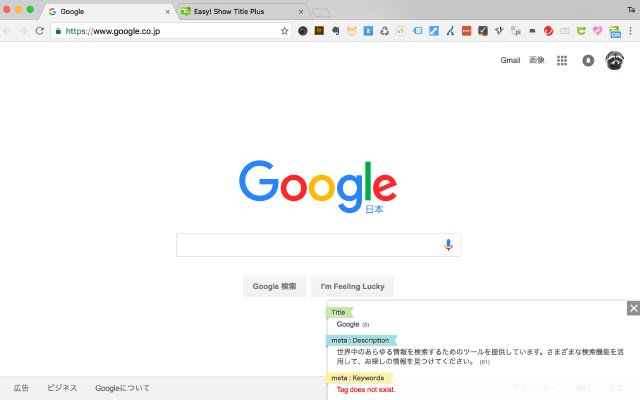Viewport: 640px width, 400px height.
Task: Open Google notifications bell
Action: 588,60
